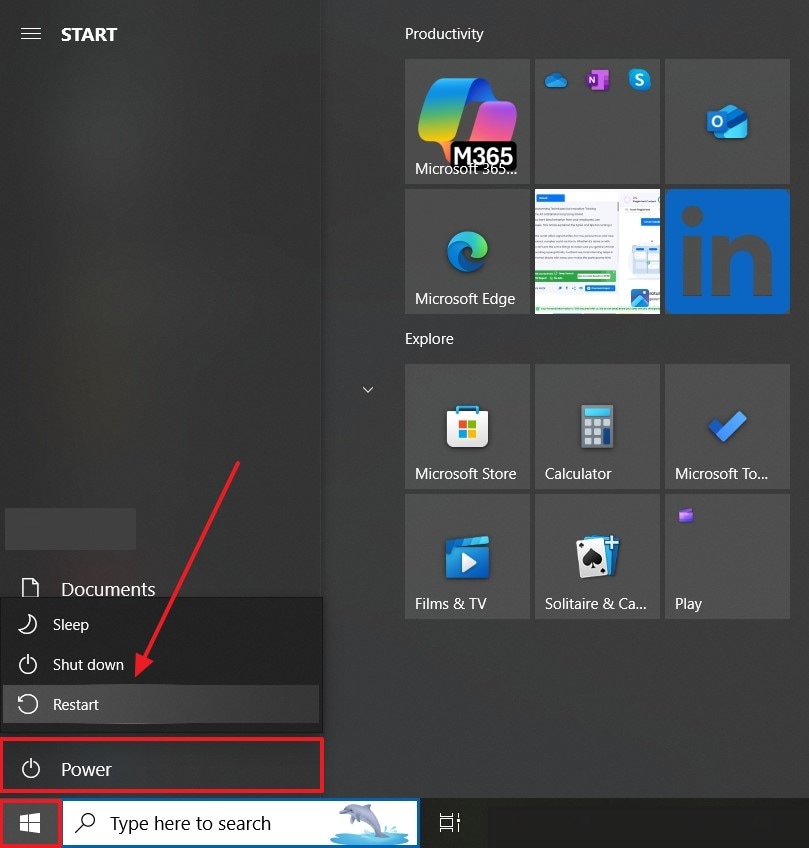Open the Microsoft 365 Copilot tile
The image size is (809, 848).
pos(467,121)
